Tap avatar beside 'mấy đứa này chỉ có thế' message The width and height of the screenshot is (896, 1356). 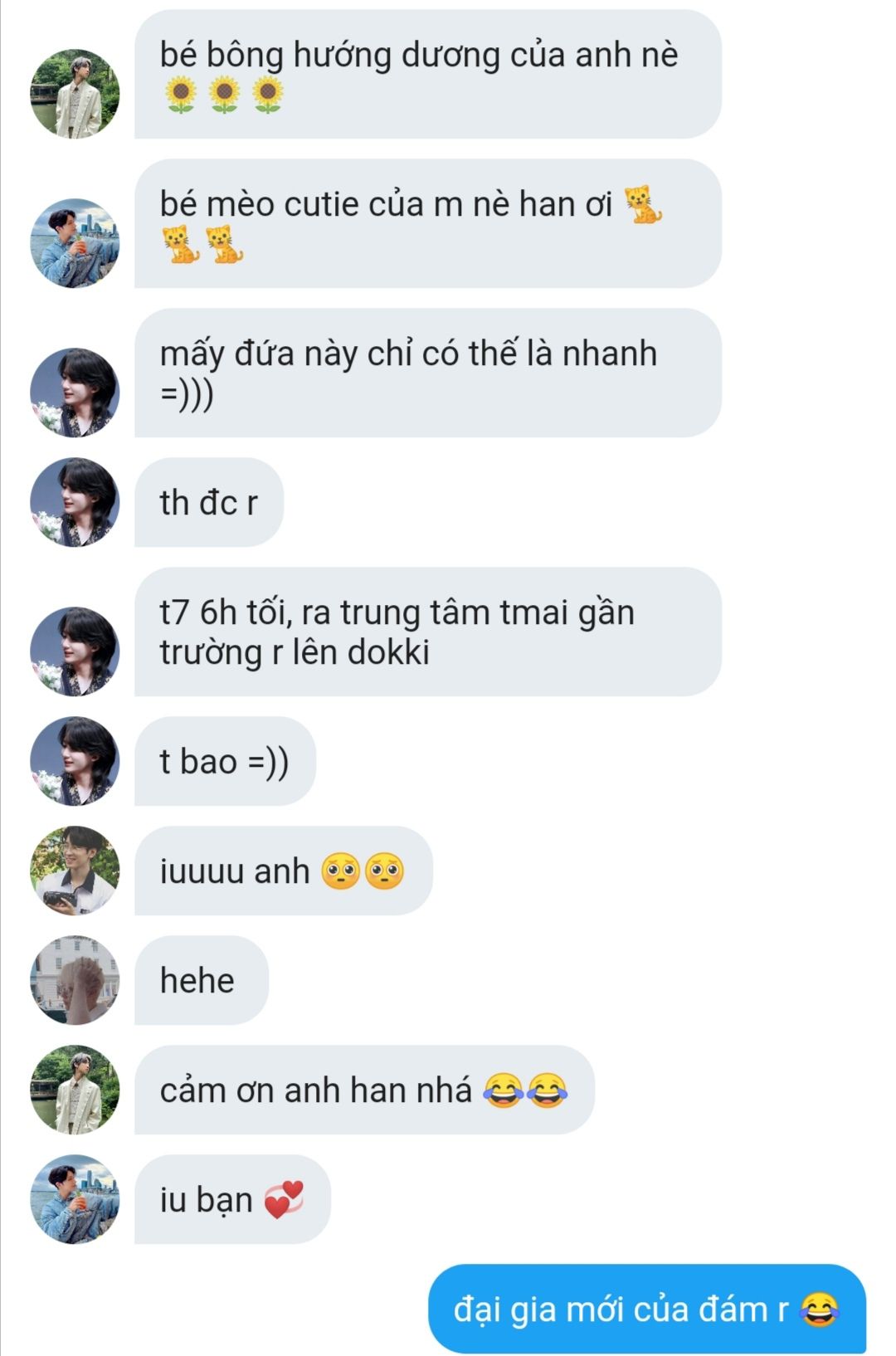coord(75,393)
